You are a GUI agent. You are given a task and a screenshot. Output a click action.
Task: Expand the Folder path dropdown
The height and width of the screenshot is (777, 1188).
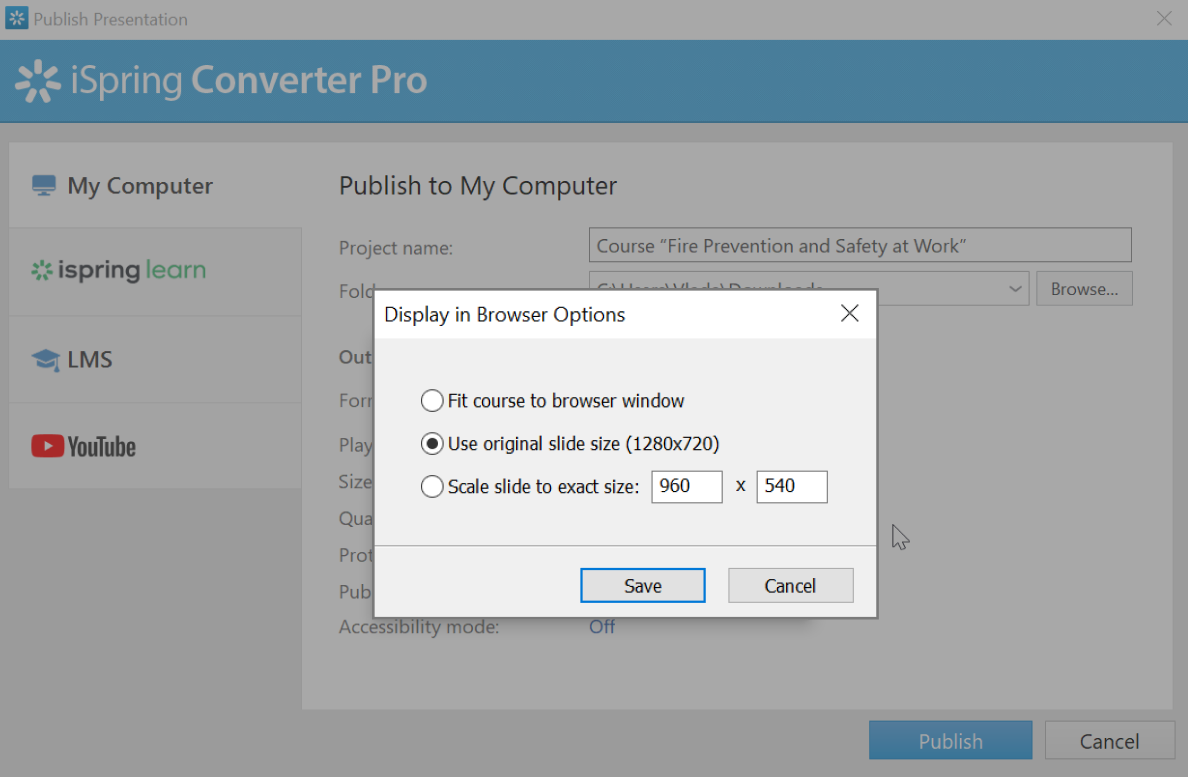[x=1014, y=289]
